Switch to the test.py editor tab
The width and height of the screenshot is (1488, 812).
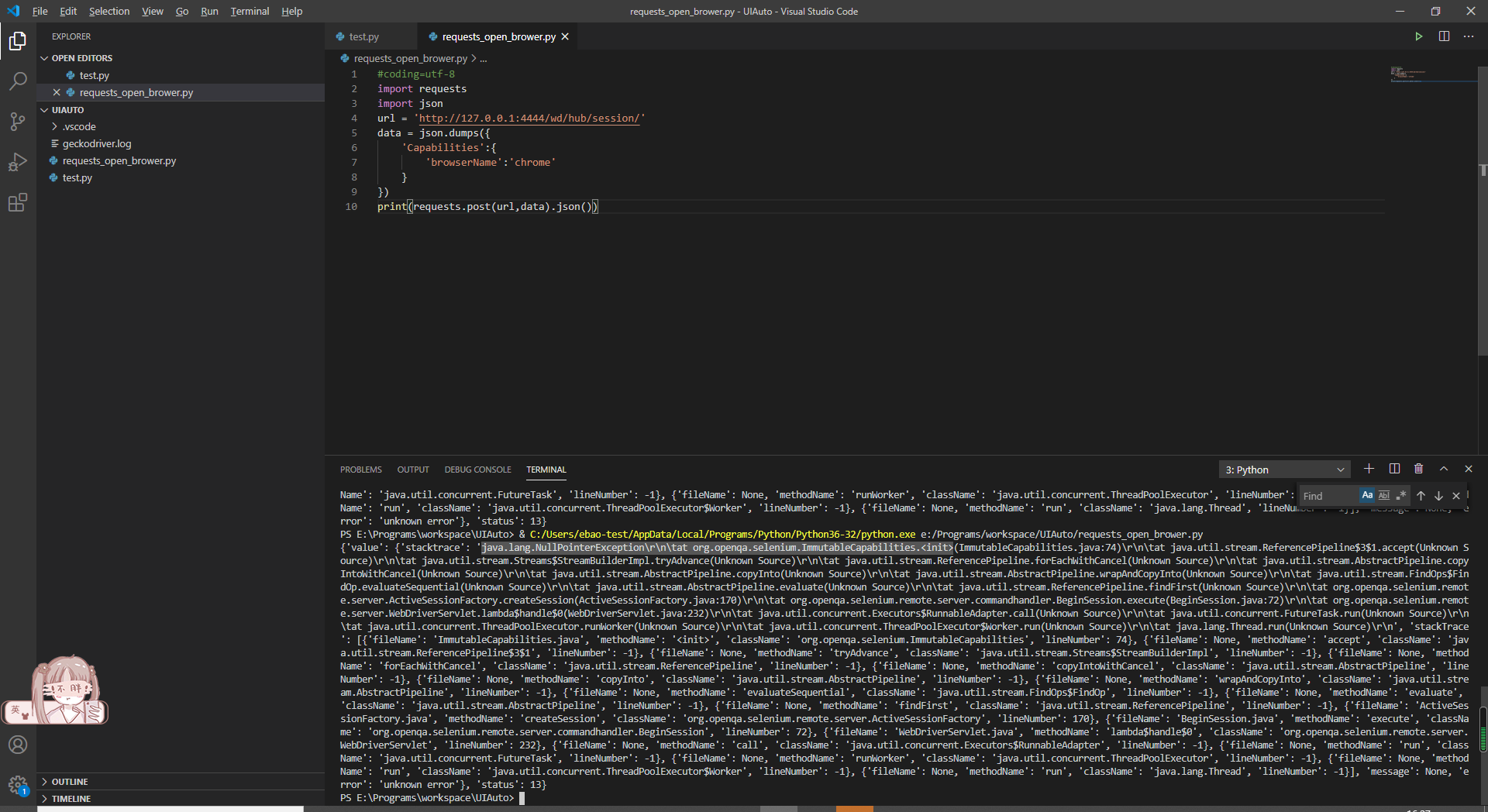point(371,36)
